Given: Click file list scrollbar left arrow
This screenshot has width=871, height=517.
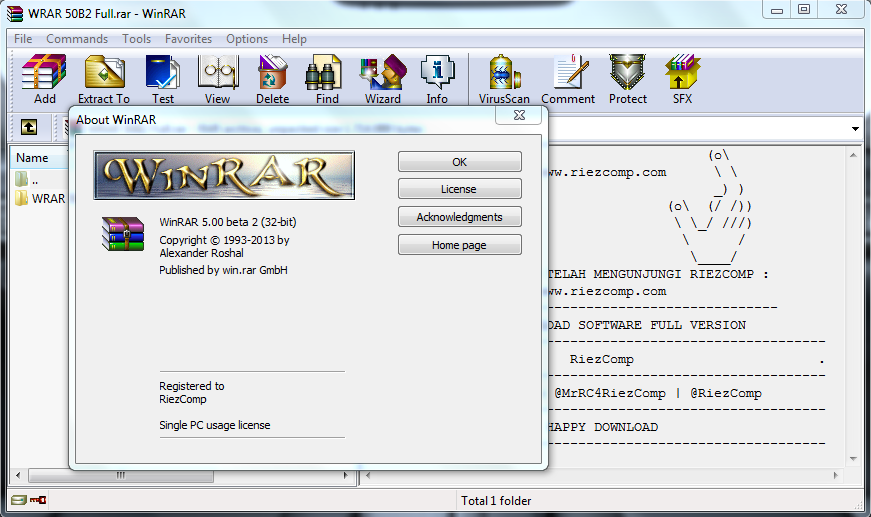Looking at the screenshot, I should coord(18,475).
